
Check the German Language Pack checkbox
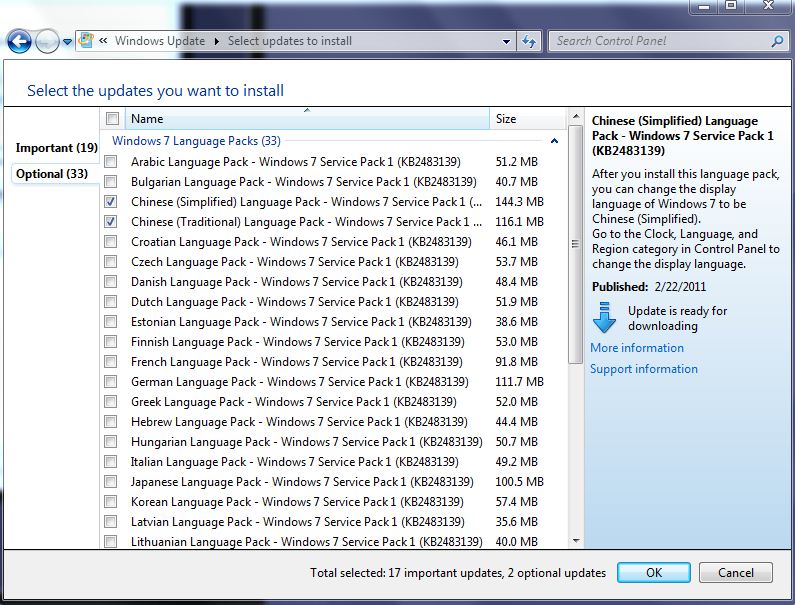pos(111,382)
